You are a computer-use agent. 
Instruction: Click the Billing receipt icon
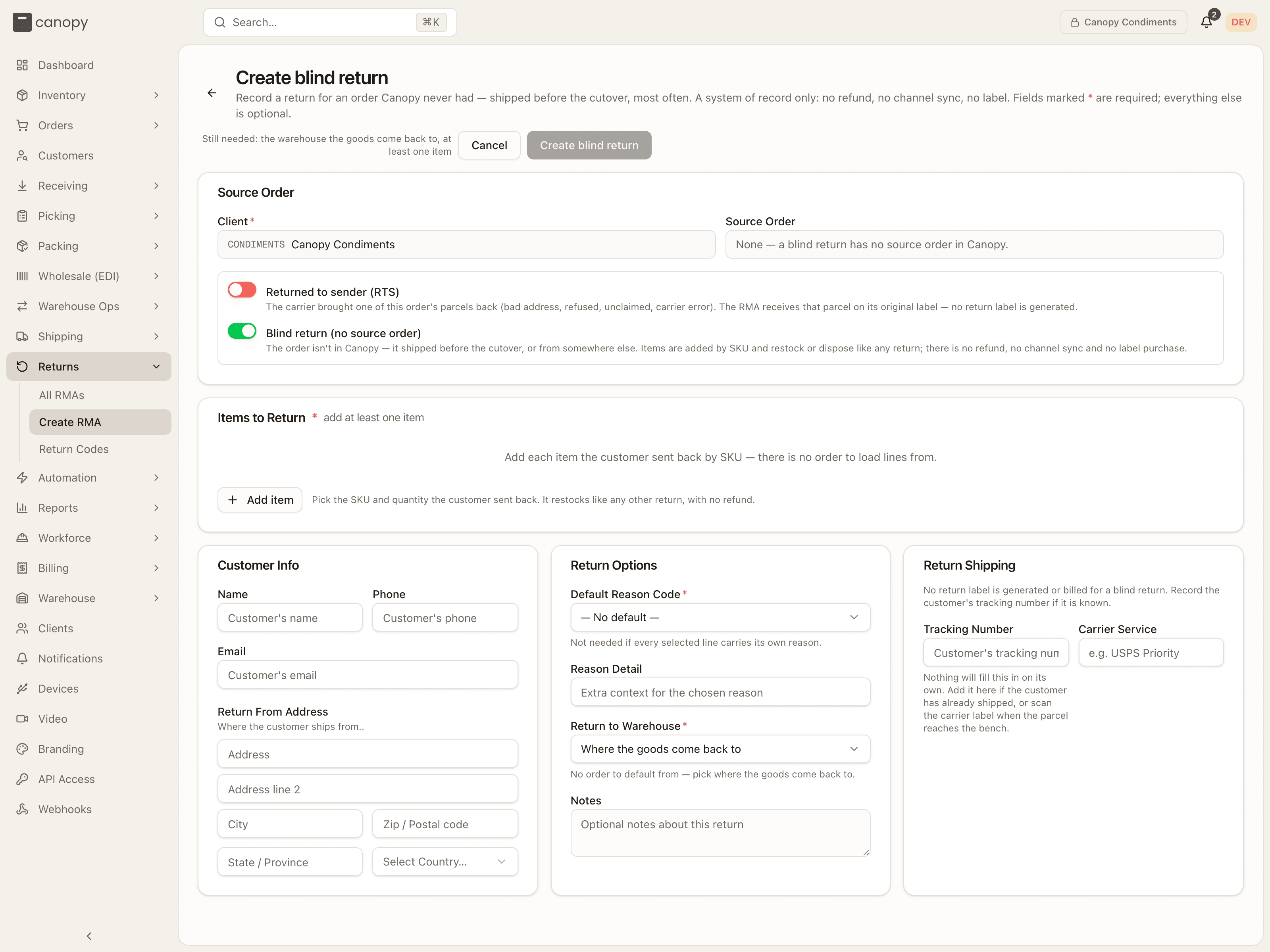(x=22, y=568)
